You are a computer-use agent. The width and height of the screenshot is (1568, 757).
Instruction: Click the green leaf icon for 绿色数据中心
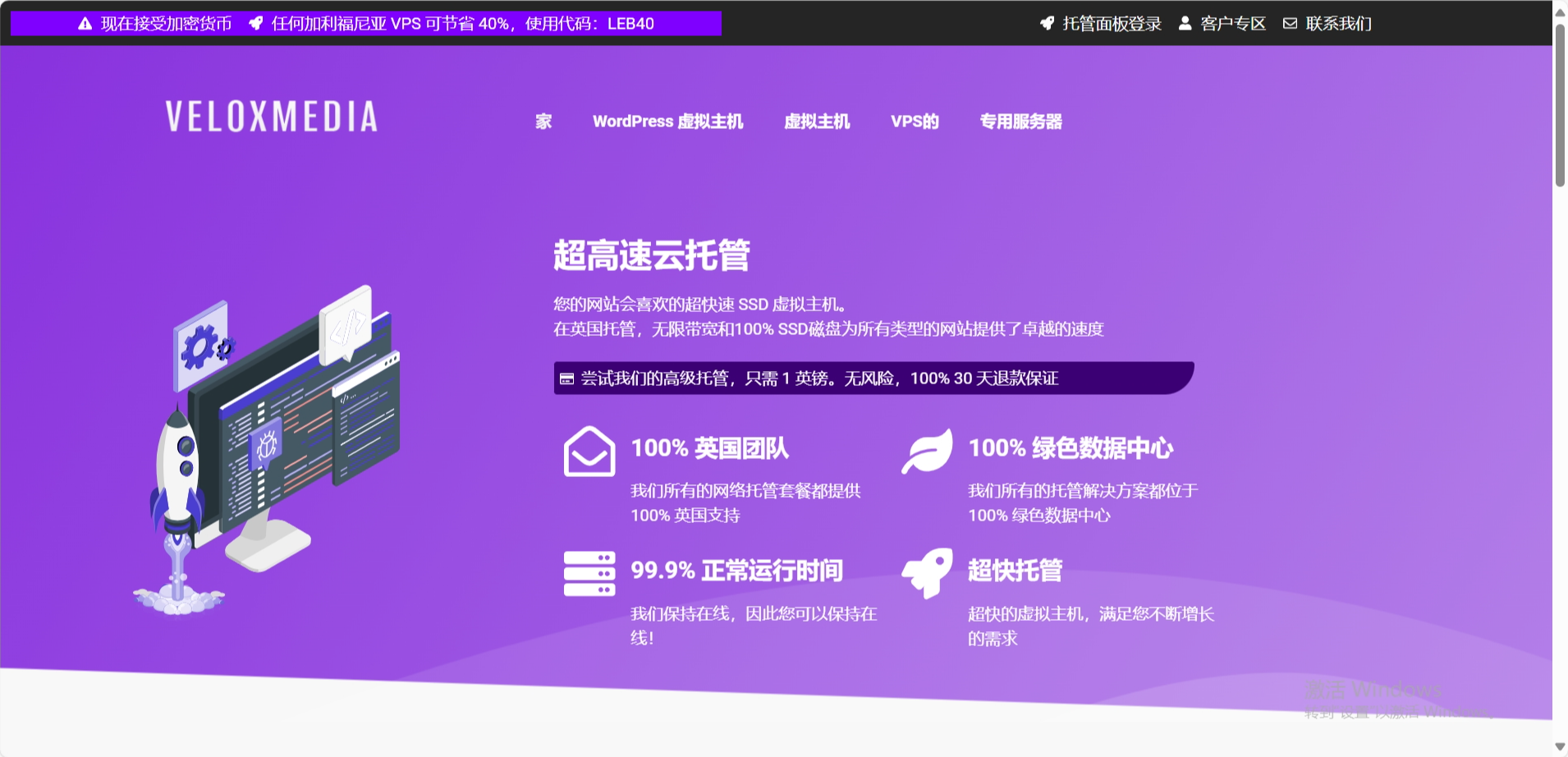(x=926, y=452)
